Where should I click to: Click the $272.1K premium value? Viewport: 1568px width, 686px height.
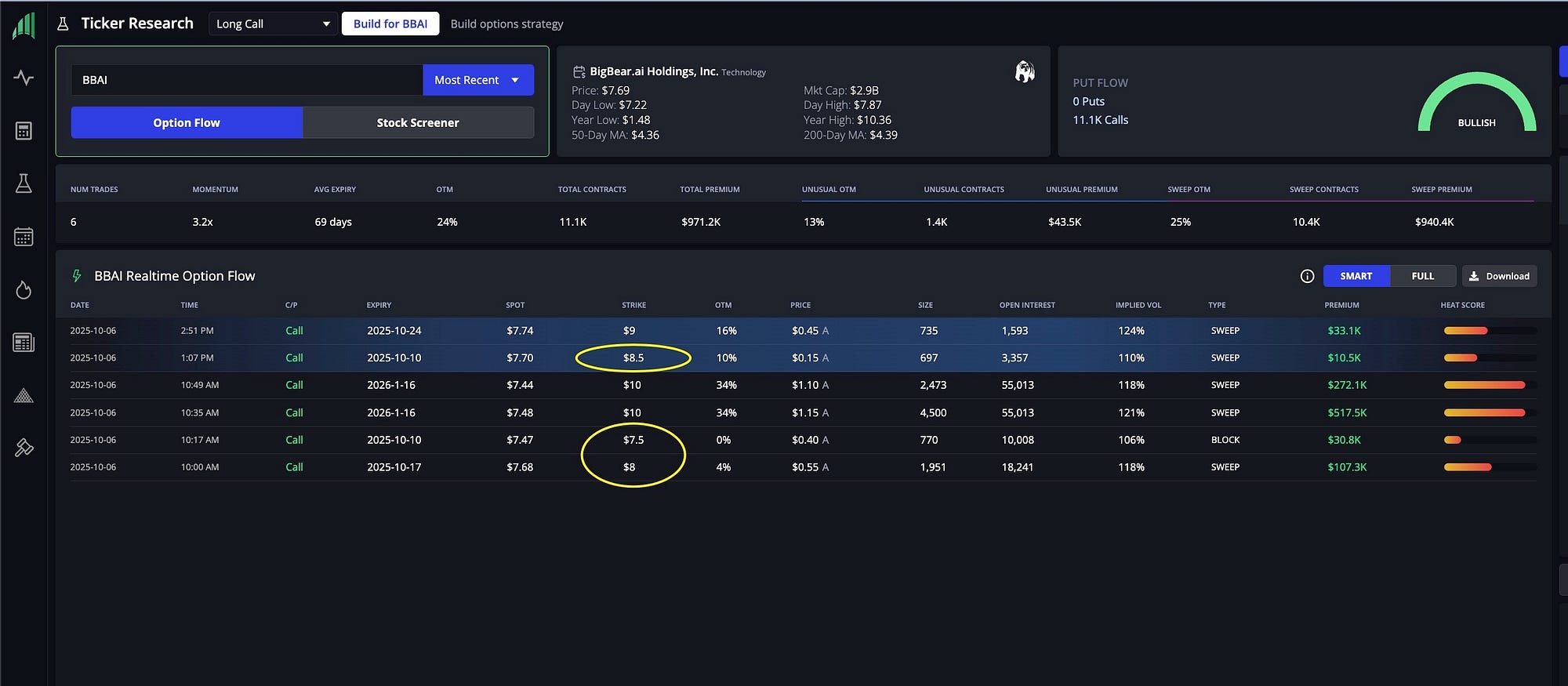point(1347,385)
